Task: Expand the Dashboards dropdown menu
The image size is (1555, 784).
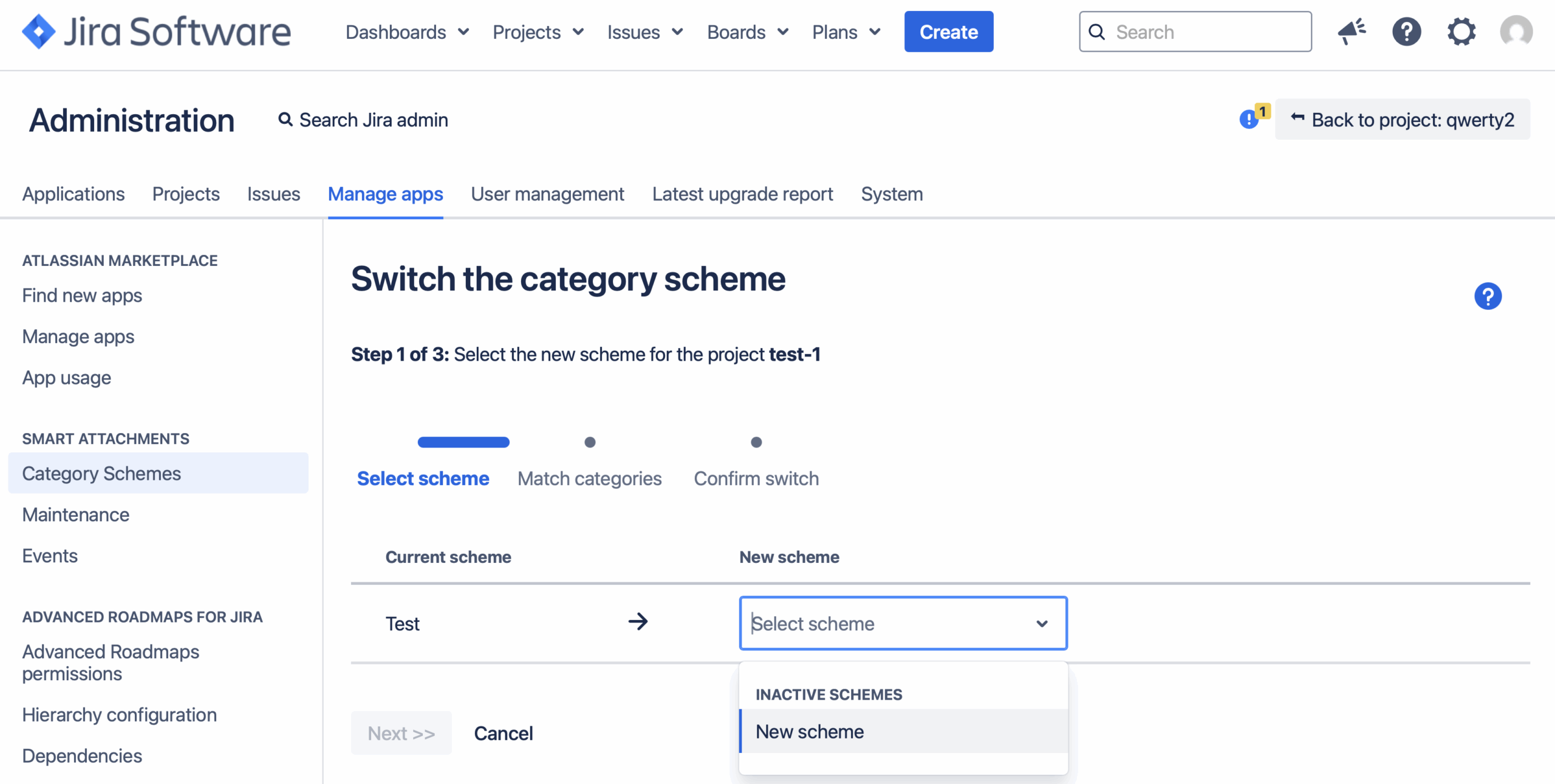Action: 407,32
